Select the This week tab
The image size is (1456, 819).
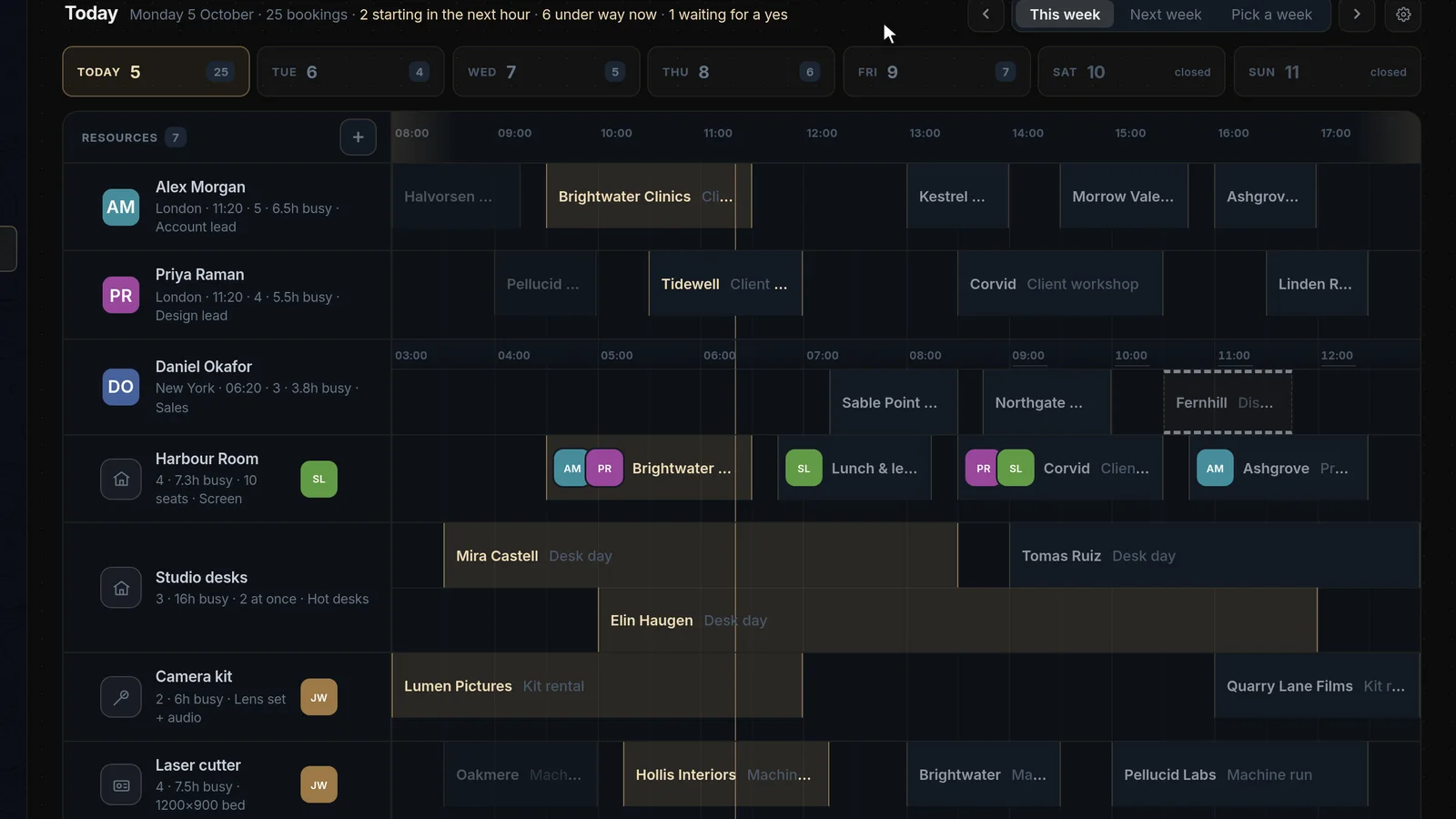pyautogui.click(x=1065, y=15)
